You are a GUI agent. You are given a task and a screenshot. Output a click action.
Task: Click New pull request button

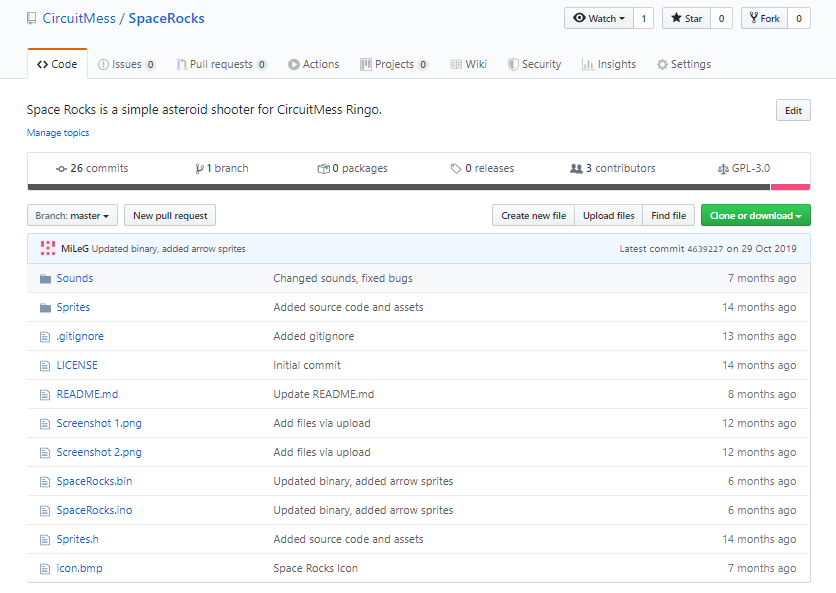point(170,215)
